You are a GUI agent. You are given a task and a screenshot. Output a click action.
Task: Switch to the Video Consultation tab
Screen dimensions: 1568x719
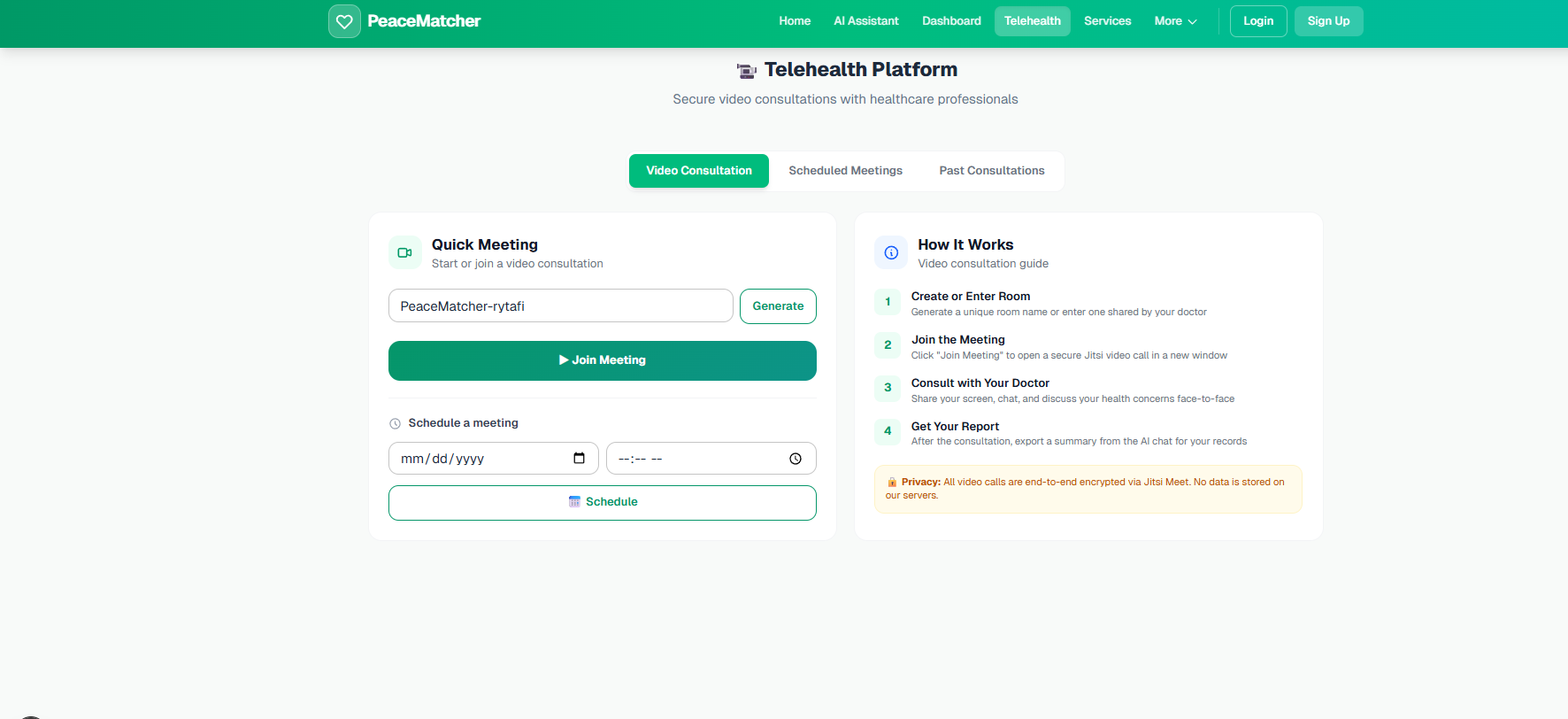(699, 171)
